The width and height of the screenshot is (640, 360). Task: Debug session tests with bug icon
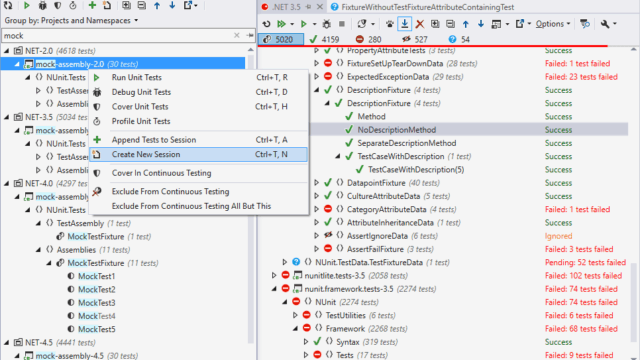327,24
